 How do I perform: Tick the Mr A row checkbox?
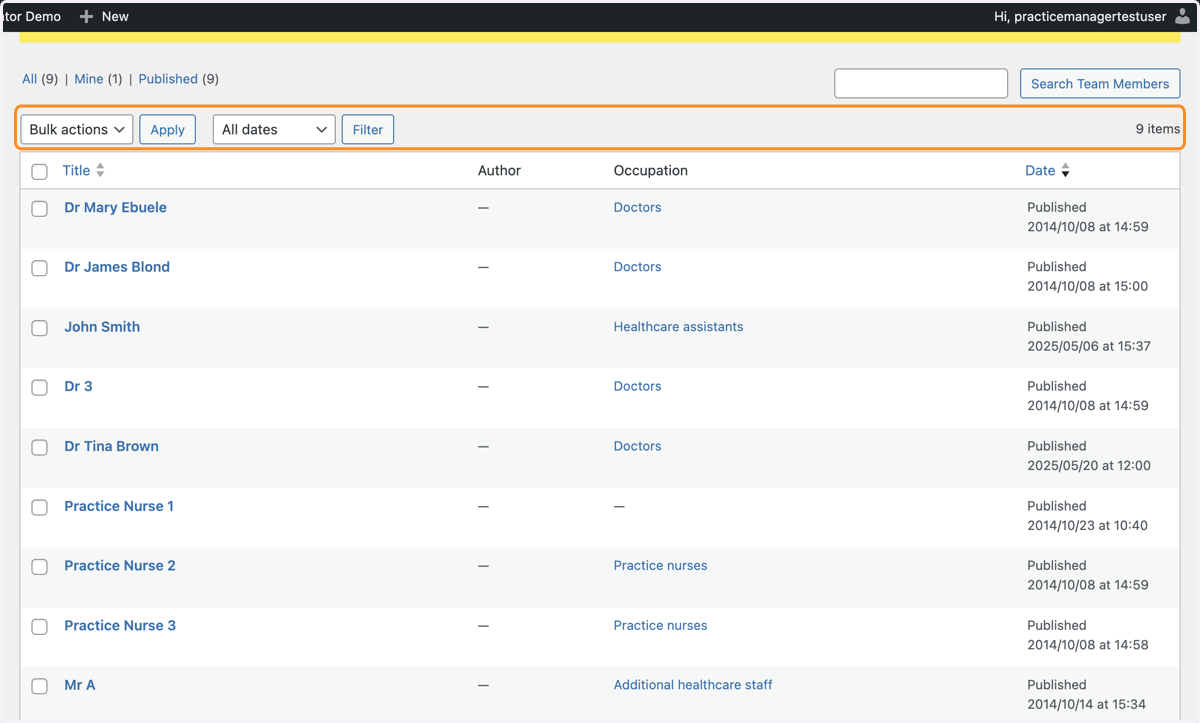[40, 686]
